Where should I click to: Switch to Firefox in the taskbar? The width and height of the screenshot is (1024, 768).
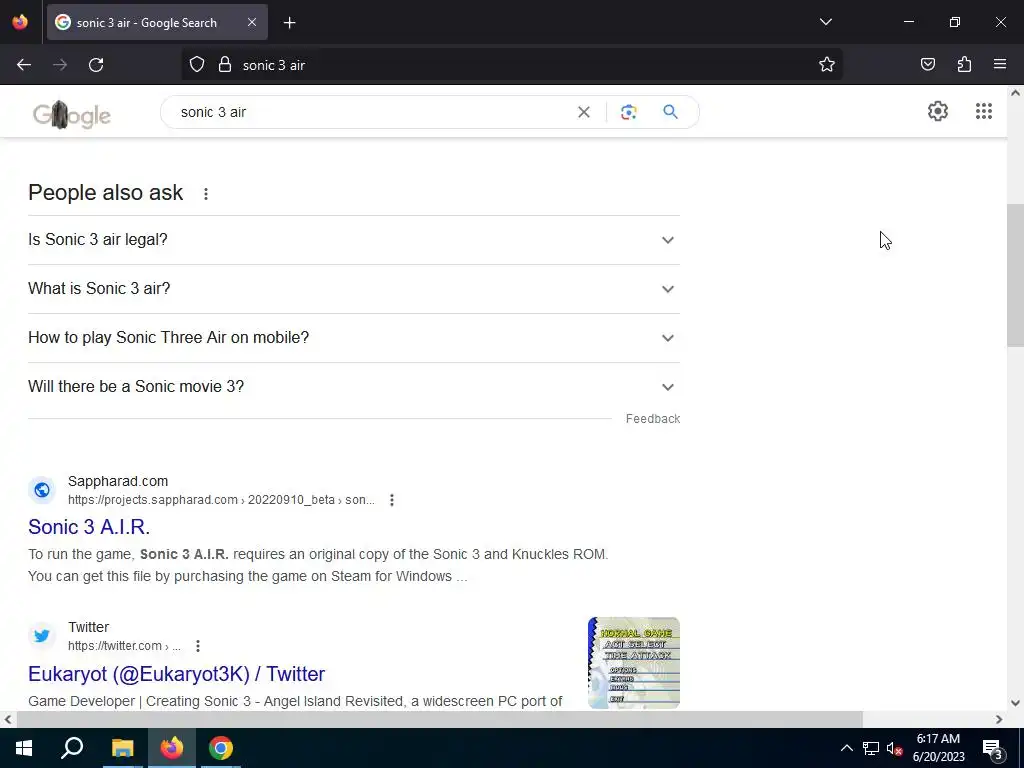click(x=172, y=748)
